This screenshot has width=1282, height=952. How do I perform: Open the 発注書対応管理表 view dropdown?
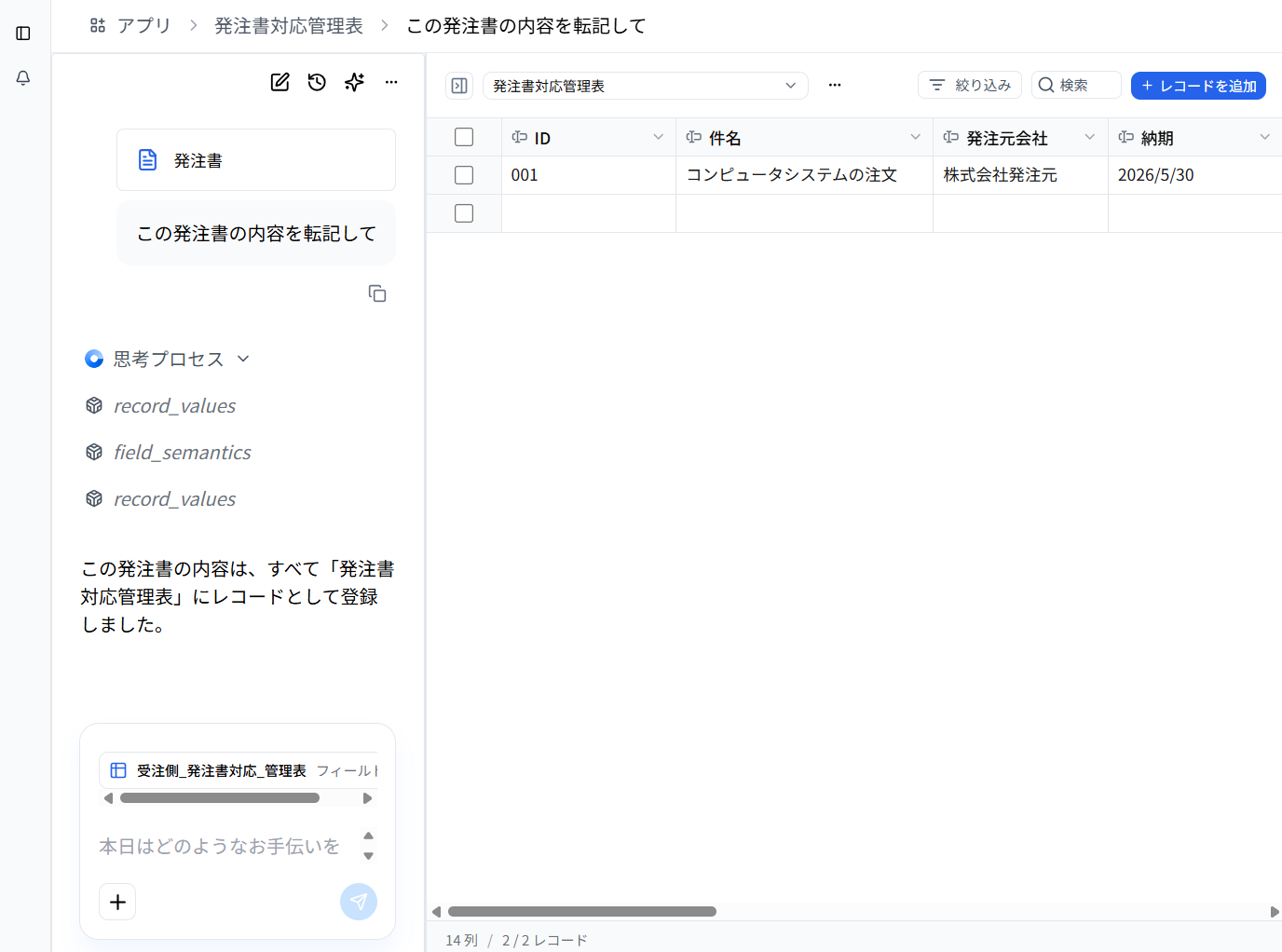(x=645, y=86)
